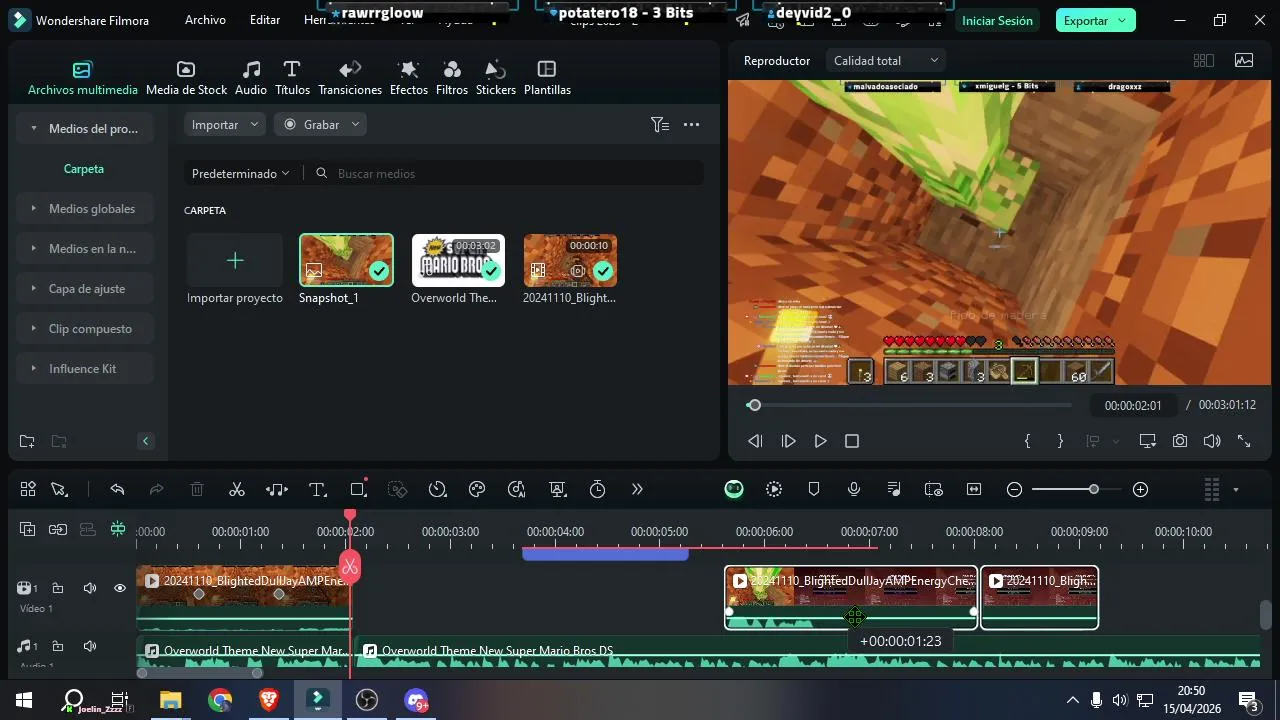Open the color palette tool

(x=477, y=489)
